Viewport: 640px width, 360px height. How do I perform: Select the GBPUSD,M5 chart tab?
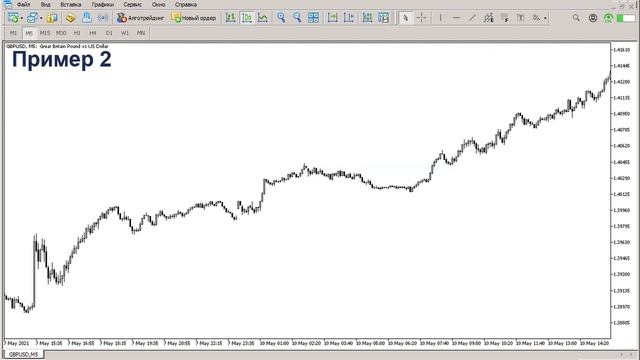pyautogui.click(x=23, y=355)
